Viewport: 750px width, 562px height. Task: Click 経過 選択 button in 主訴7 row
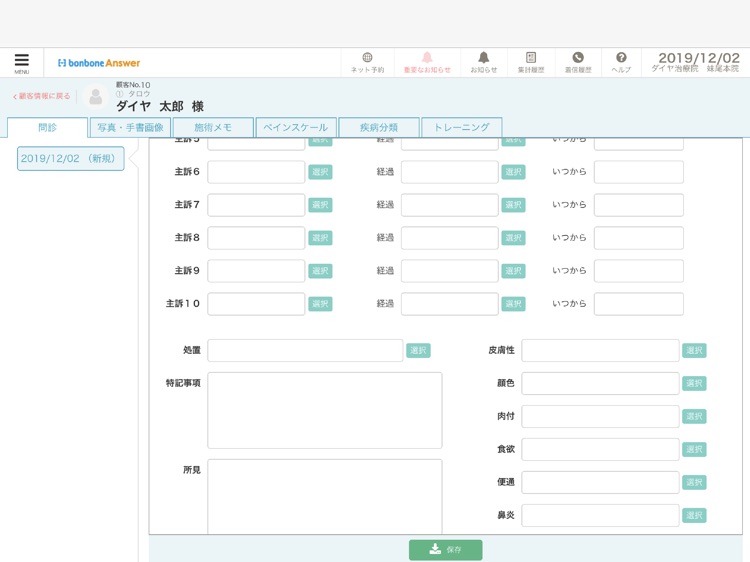pos(513,205)
